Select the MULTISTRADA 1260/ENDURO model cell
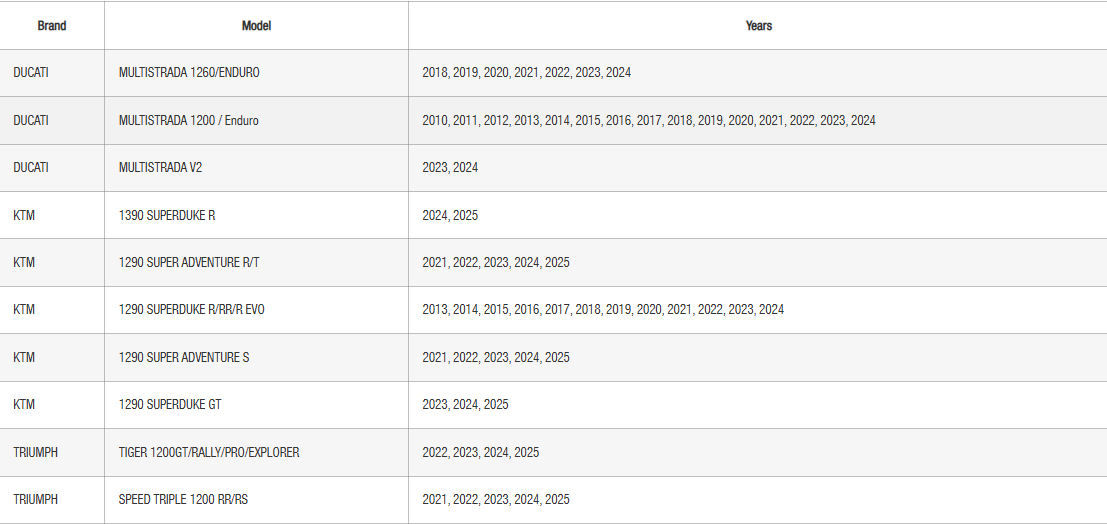The image size is (1107, 524). pos(189,73)
